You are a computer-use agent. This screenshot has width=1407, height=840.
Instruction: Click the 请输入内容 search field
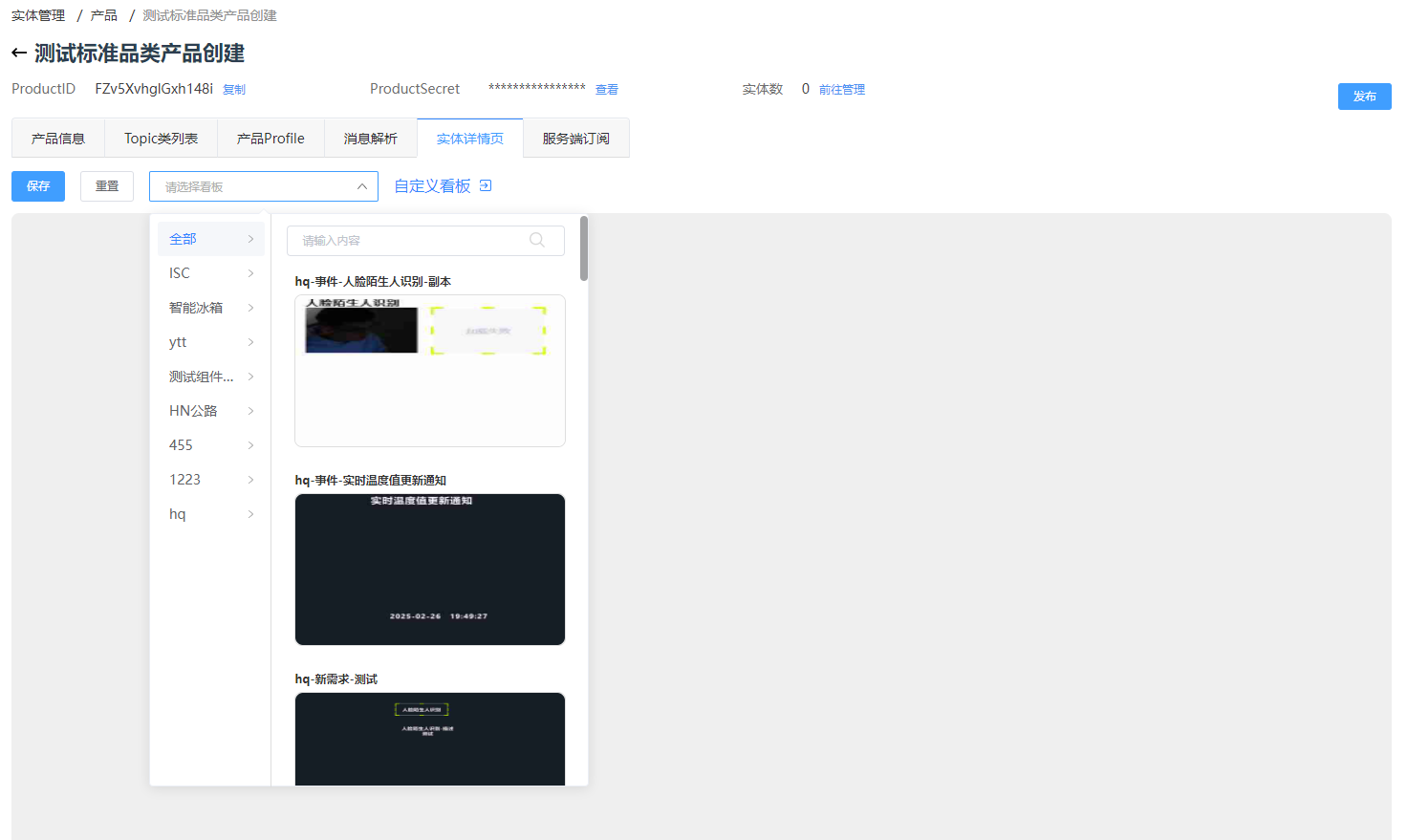[x=425, y=241]
